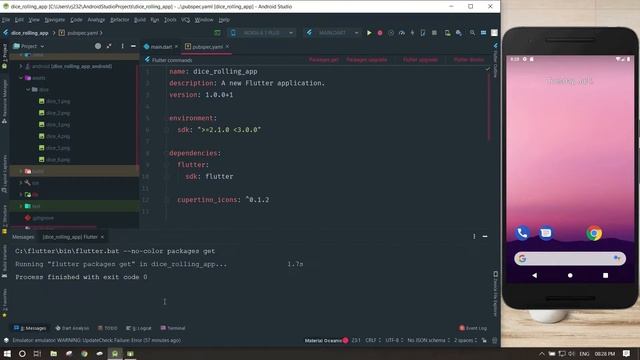The height and width of the screenshot is (360, 640).
Task: Open File Explorer from the taskbar
Action: [x=53, y=353]
